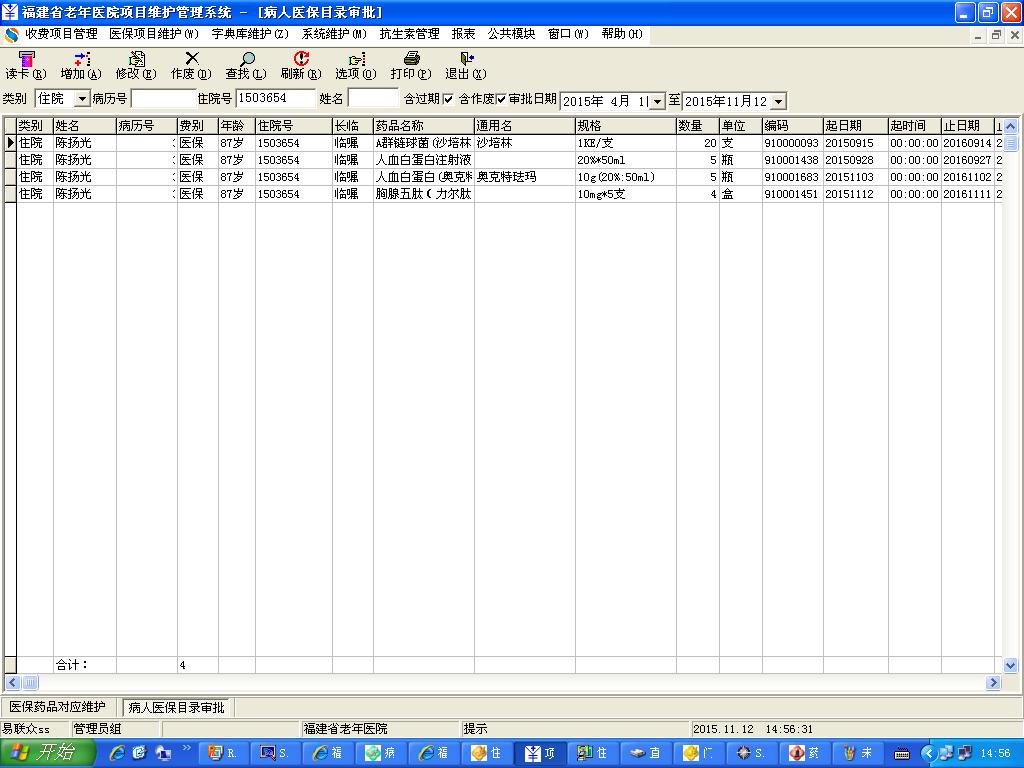Click the 药品名称 column header
1024x768 pixels.
(x=423, y=126)
